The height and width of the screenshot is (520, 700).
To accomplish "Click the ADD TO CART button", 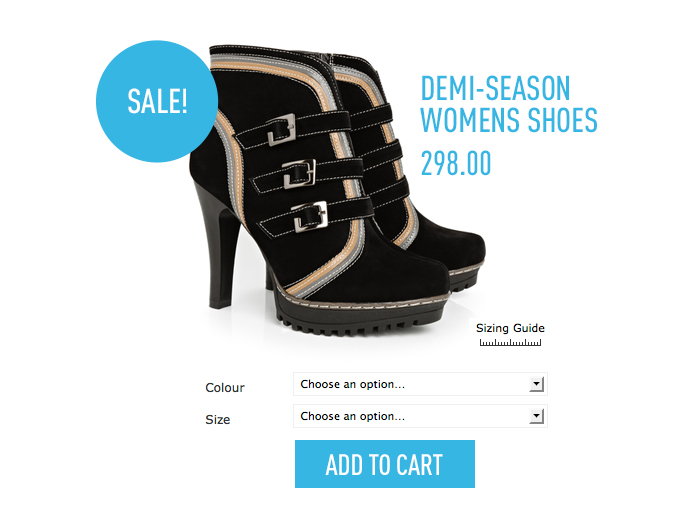I will [385, 464].
